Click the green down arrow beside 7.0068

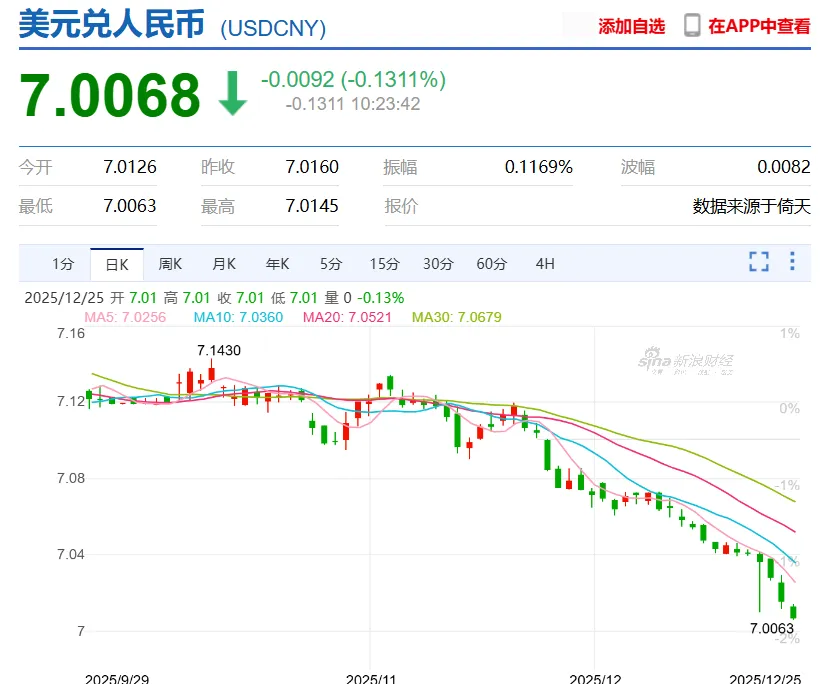coord(232,94)
